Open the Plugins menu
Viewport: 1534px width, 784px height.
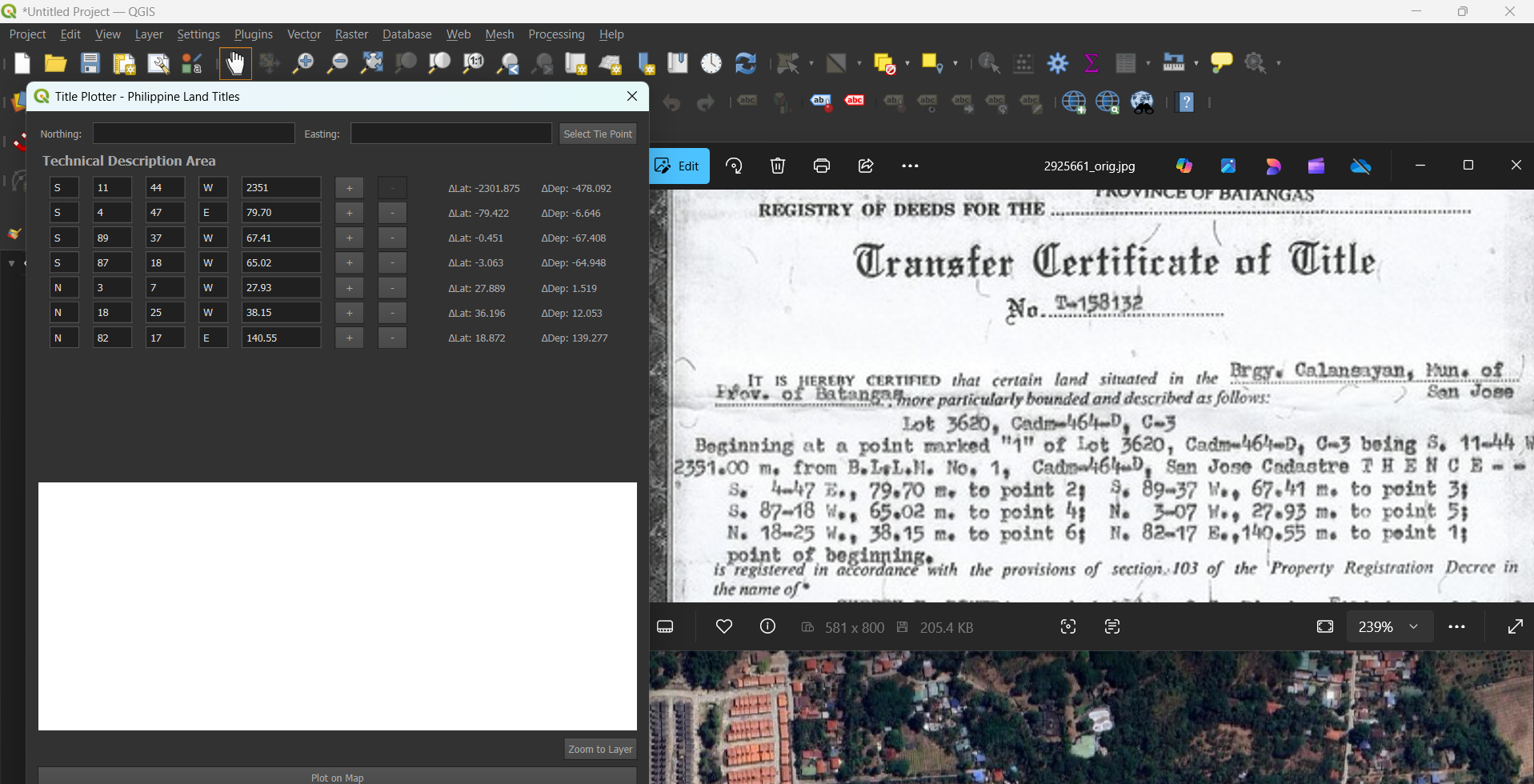click(253, 34)
